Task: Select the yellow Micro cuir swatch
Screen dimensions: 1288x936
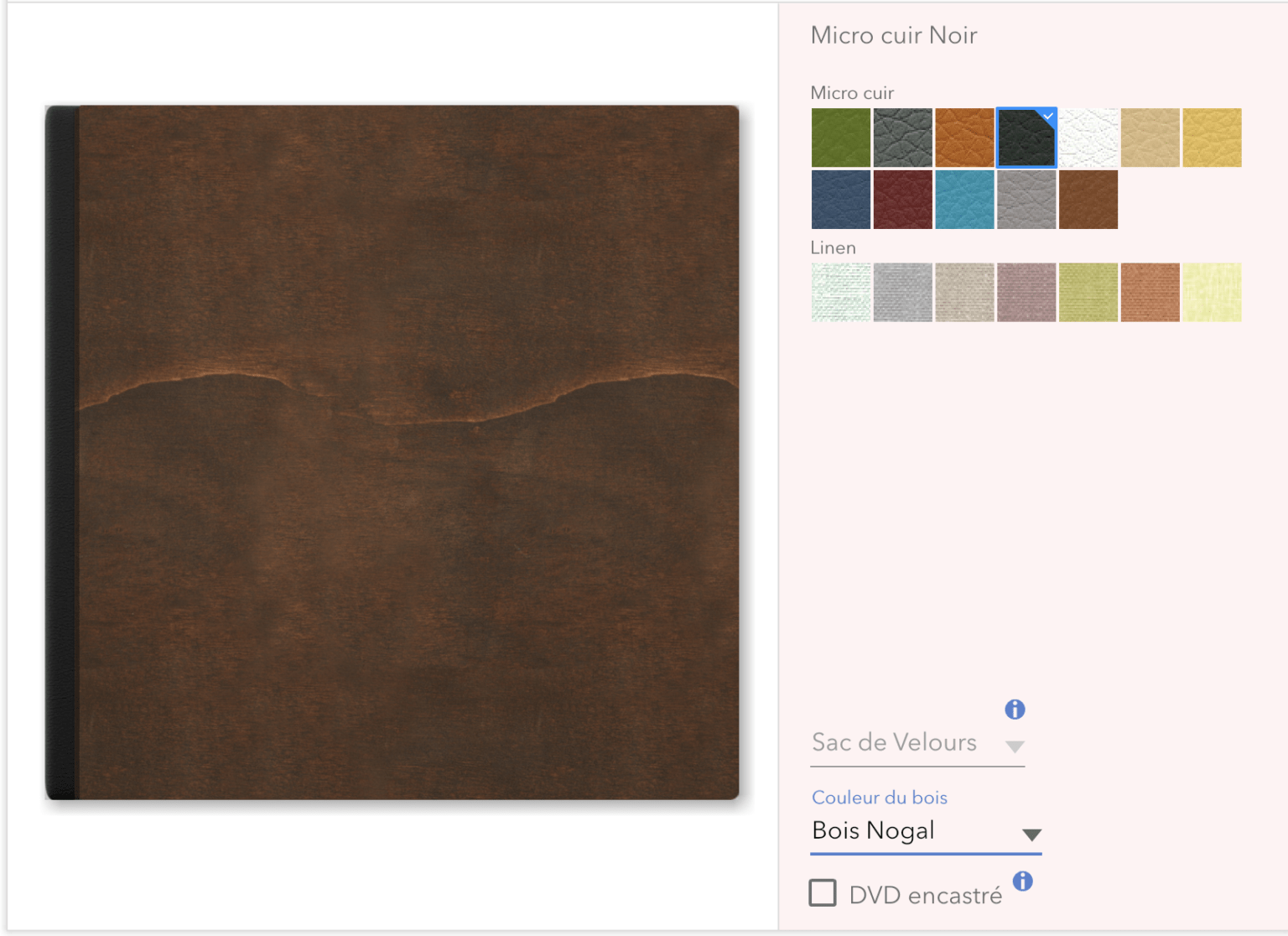Action: [x=1213, y=138]
